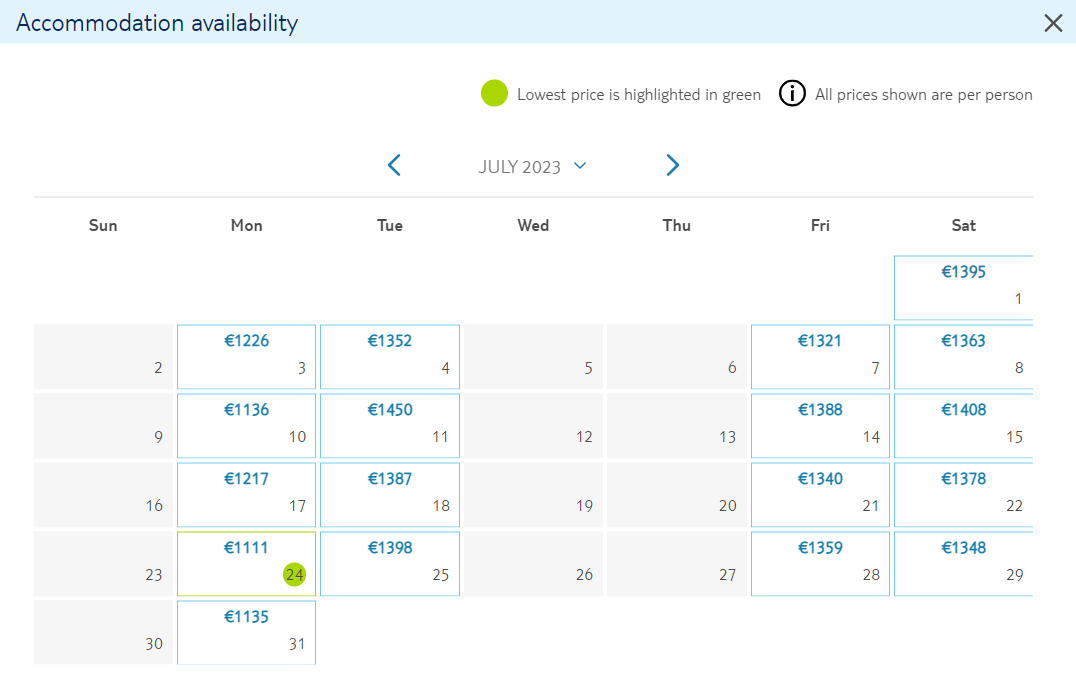The height and width of the screenshot is (674, 1076).
Task: Choose July 4 at €1352
Action: click(x=390, y=357)
